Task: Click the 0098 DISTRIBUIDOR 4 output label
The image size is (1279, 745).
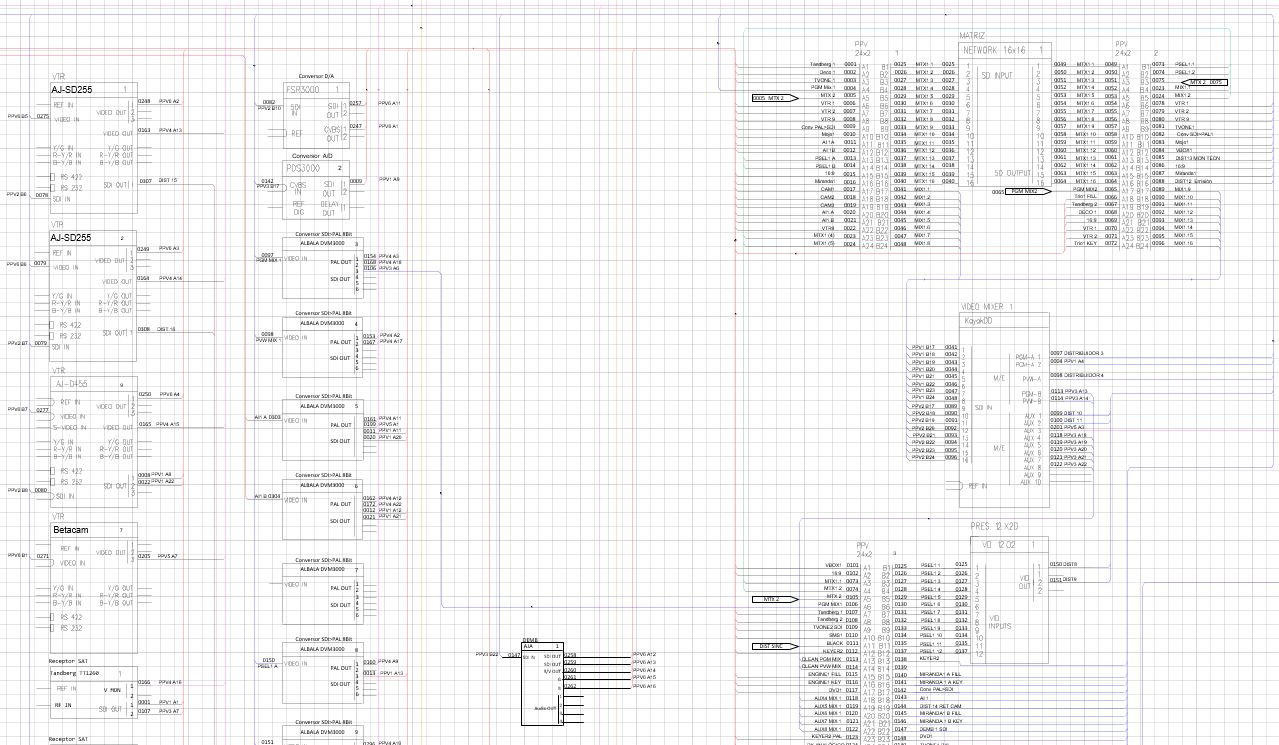Action: click(1076, 375)
